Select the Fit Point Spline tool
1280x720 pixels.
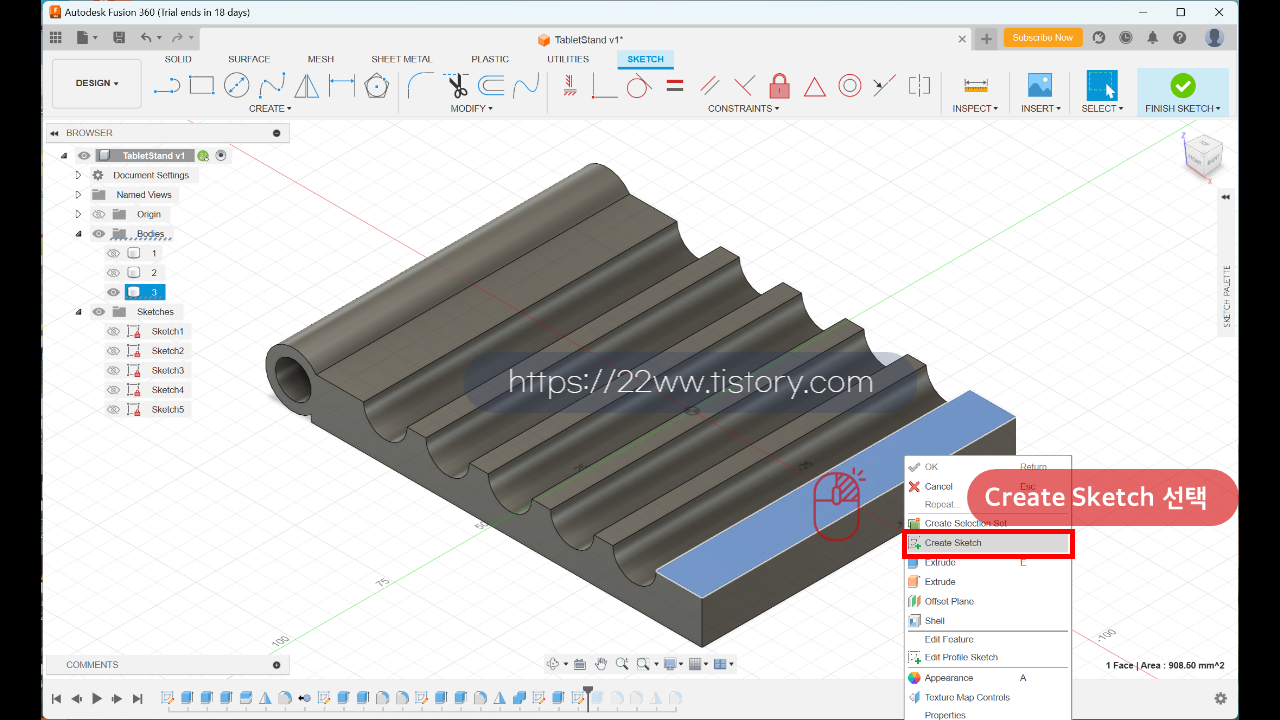pos(272,86)
